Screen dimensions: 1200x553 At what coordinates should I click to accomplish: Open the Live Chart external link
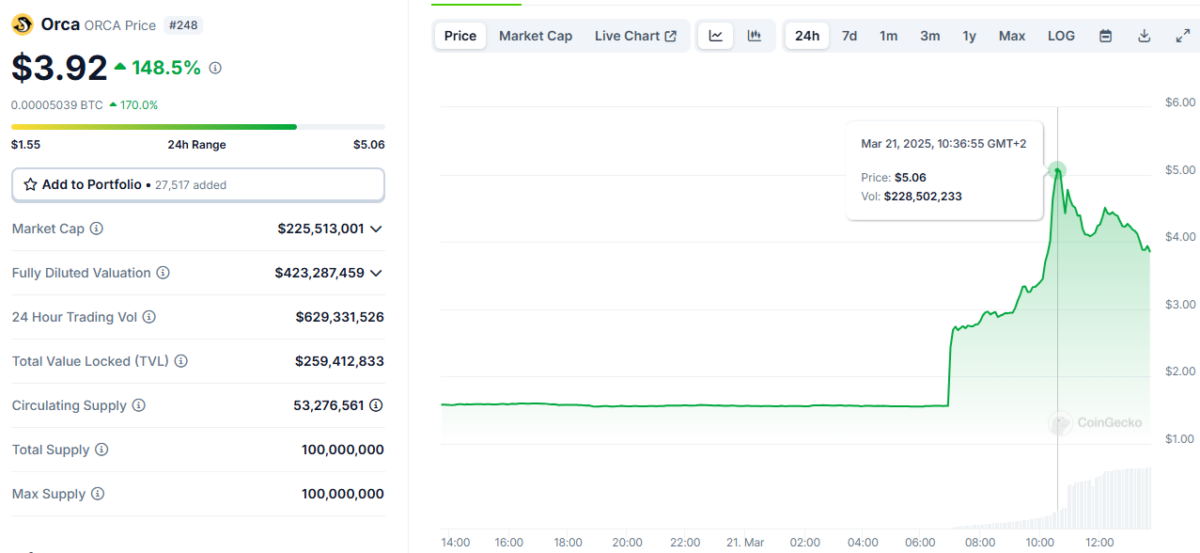coord(636,36)
